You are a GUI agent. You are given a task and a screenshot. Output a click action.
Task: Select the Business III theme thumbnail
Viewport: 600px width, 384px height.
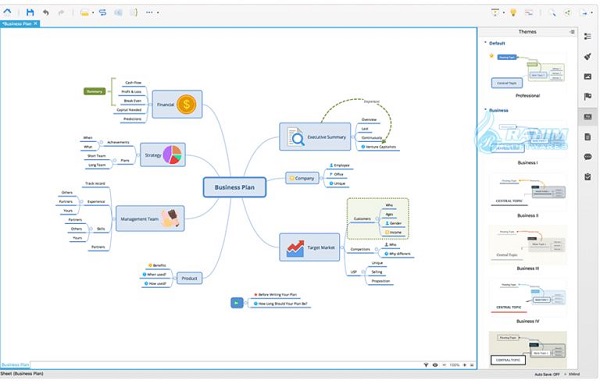pos(528,245)
